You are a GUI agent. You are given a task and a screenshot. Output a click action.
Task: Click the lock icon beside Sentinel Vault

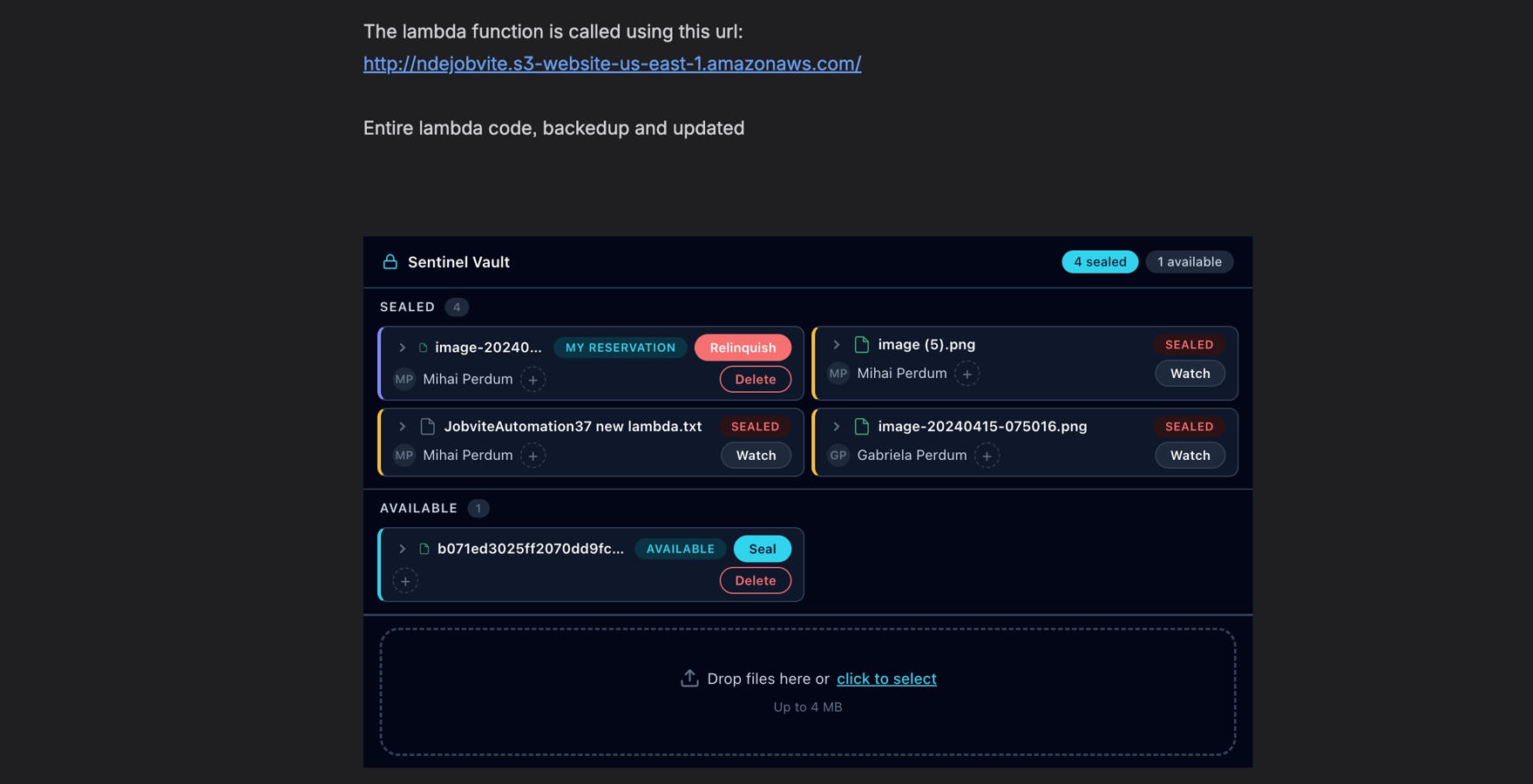(x=389, y=261)
